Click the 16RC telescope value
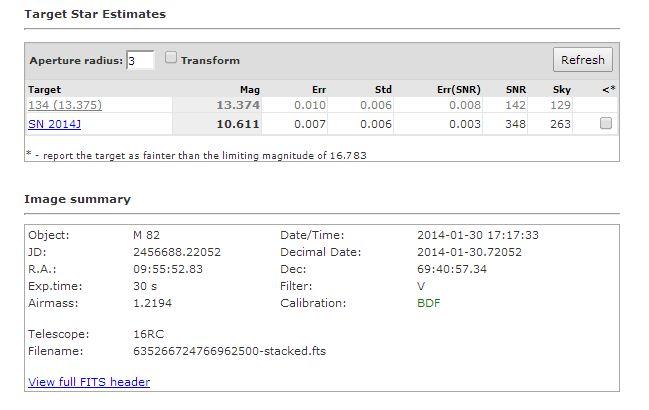 point(147,334)
